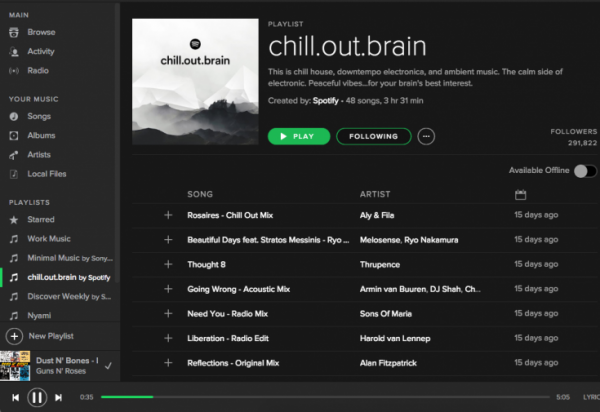Add Rosaires - Chill Out Mix to library
Image resolution: width=600 pixels, height=412 pixels.
click(x=168, y=215)
